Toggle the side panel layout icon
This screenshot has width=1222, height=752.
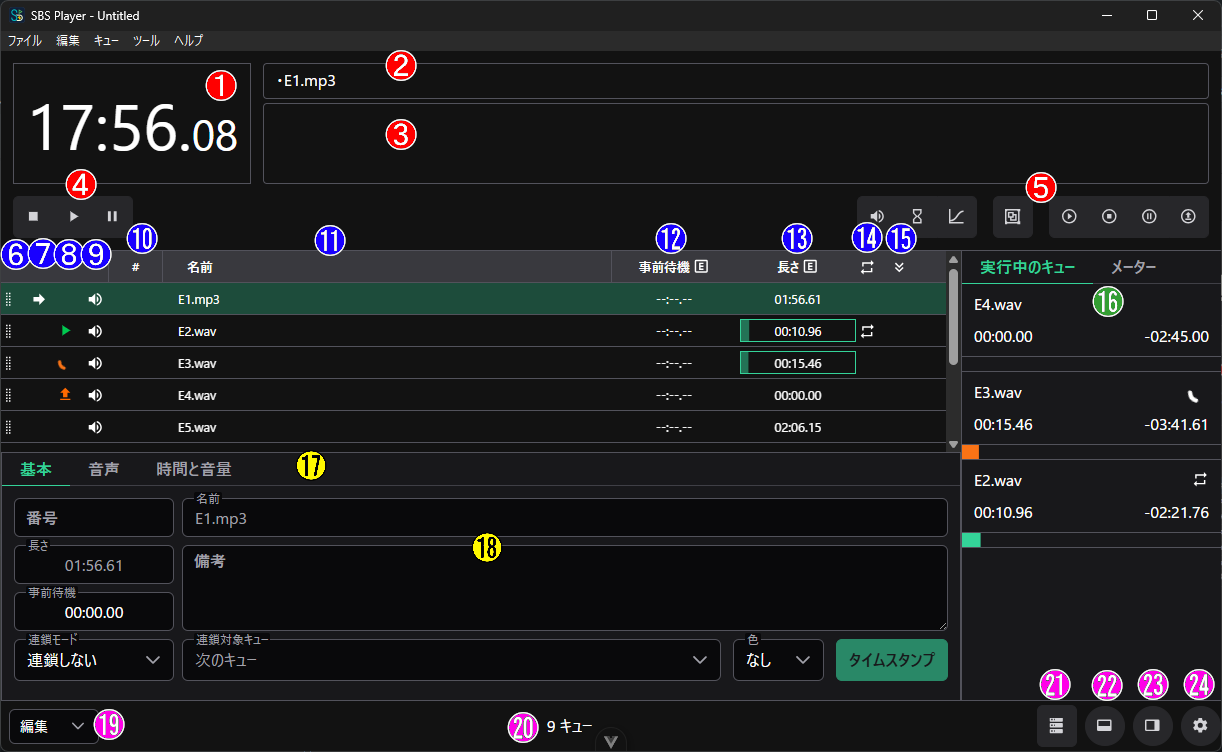(x=1152, y=726)
